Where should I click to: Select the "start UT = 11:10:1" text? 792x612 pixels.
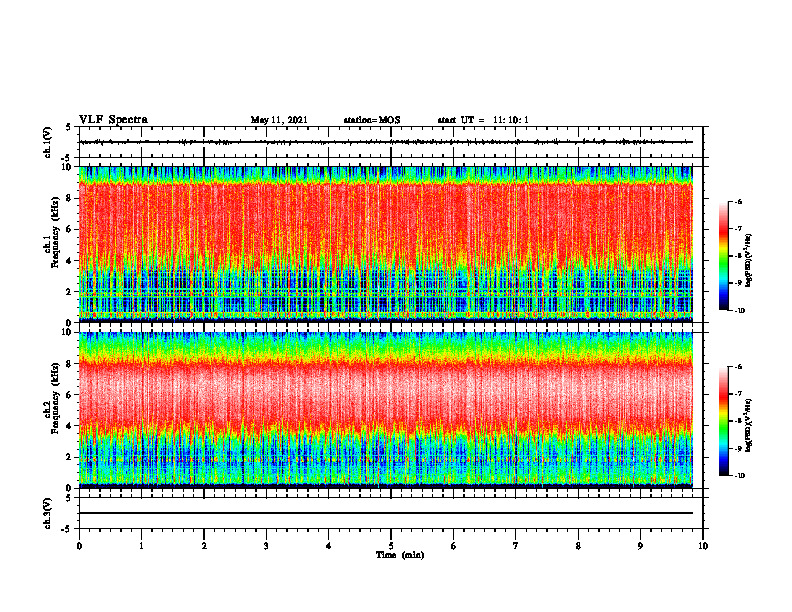click(483, 120)
